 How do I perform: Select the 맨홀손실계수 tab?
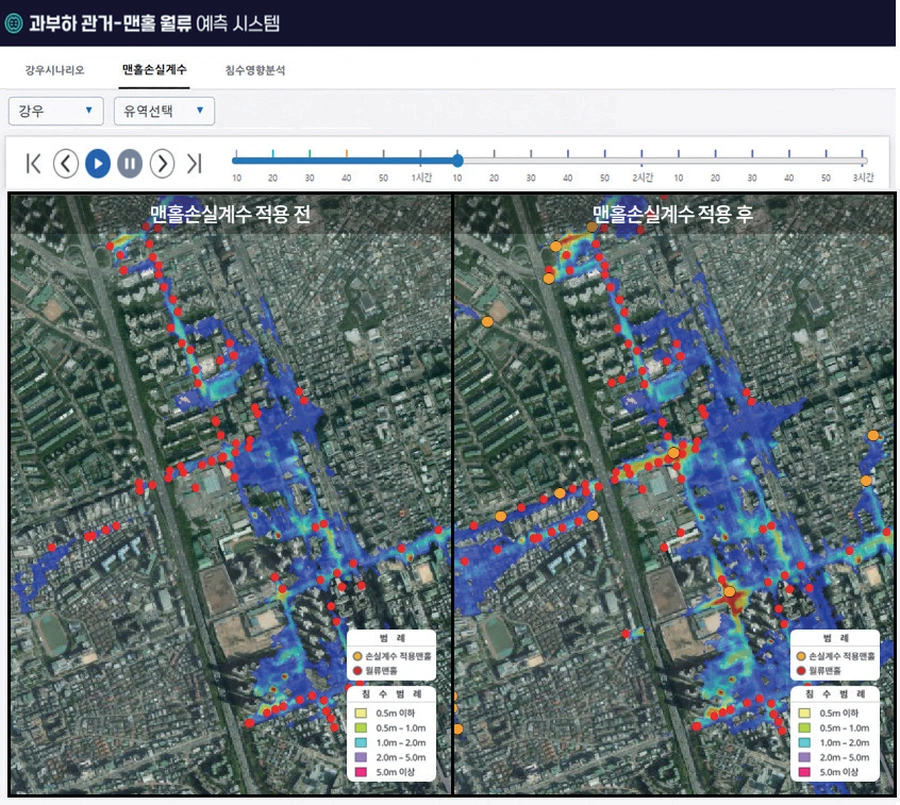(x=154, y=69)
